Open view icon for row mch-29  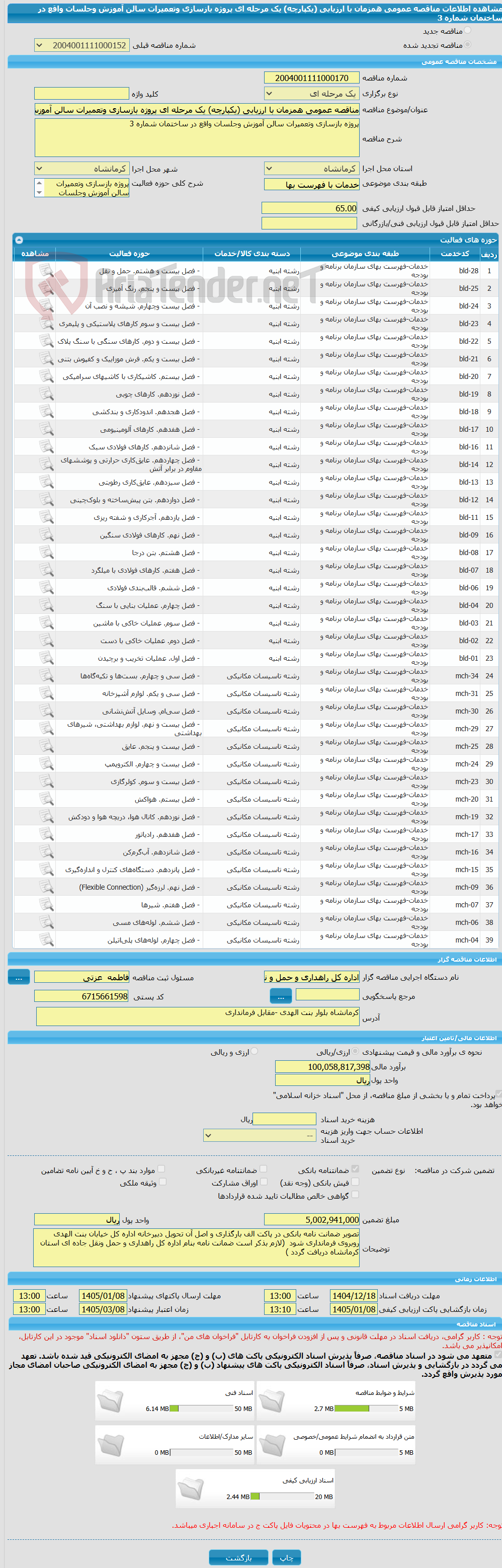pyautogui.click(x=46, y=729)
